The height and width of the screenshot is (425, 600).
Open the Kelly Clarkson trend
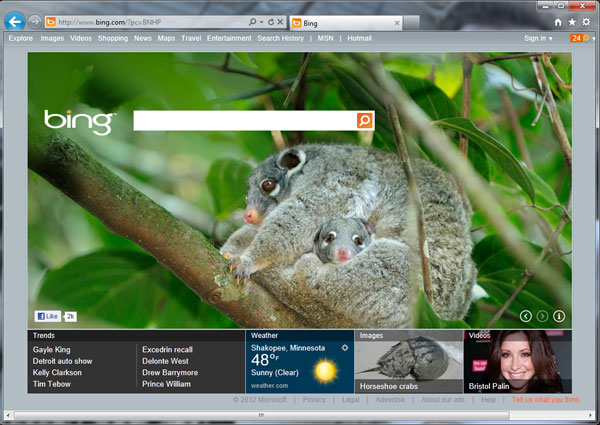tap(57, 373)
